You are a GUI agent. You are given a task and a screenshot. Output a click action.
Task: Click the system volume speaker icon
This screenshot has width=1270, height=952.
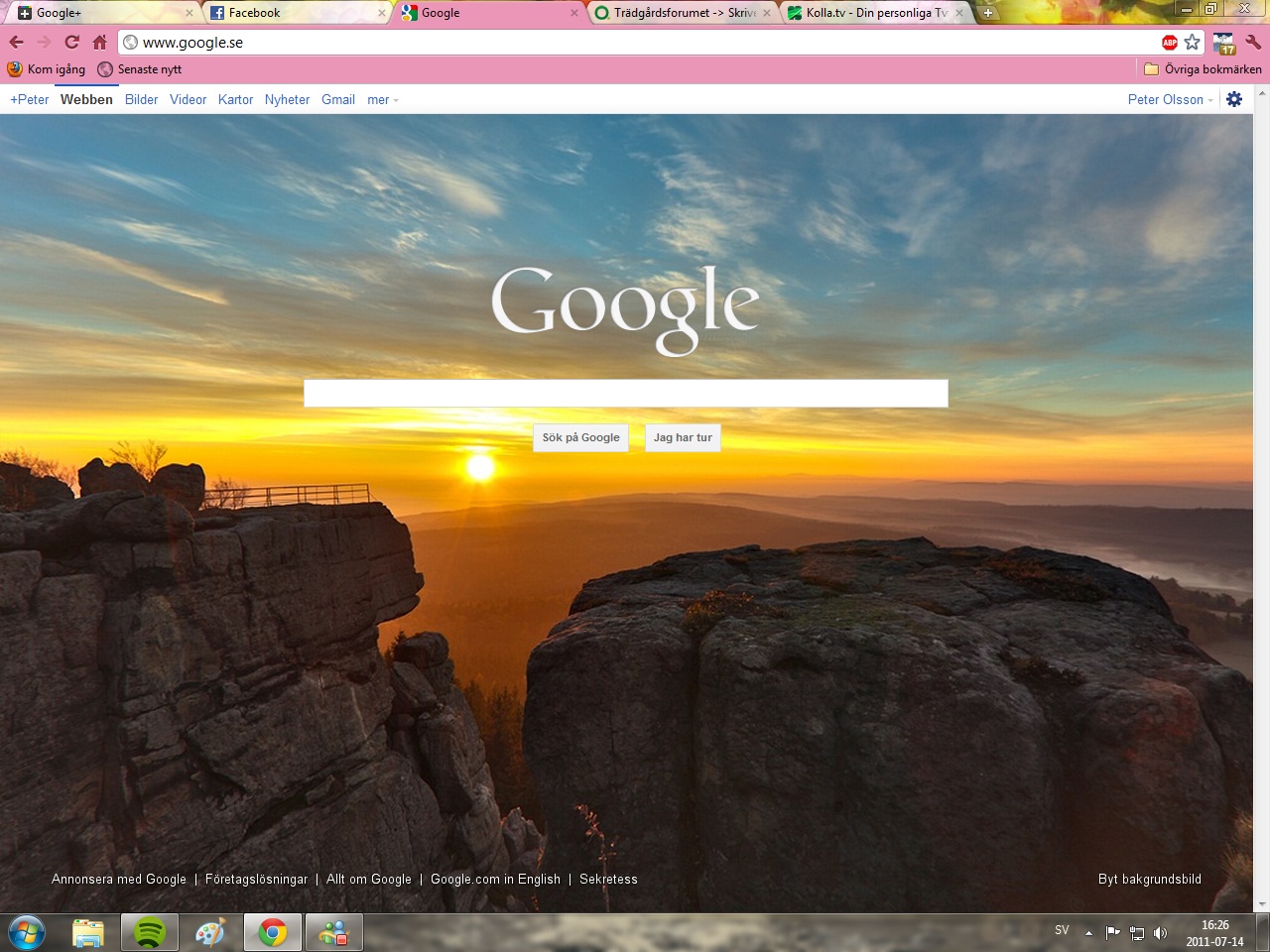(1161, 933)
